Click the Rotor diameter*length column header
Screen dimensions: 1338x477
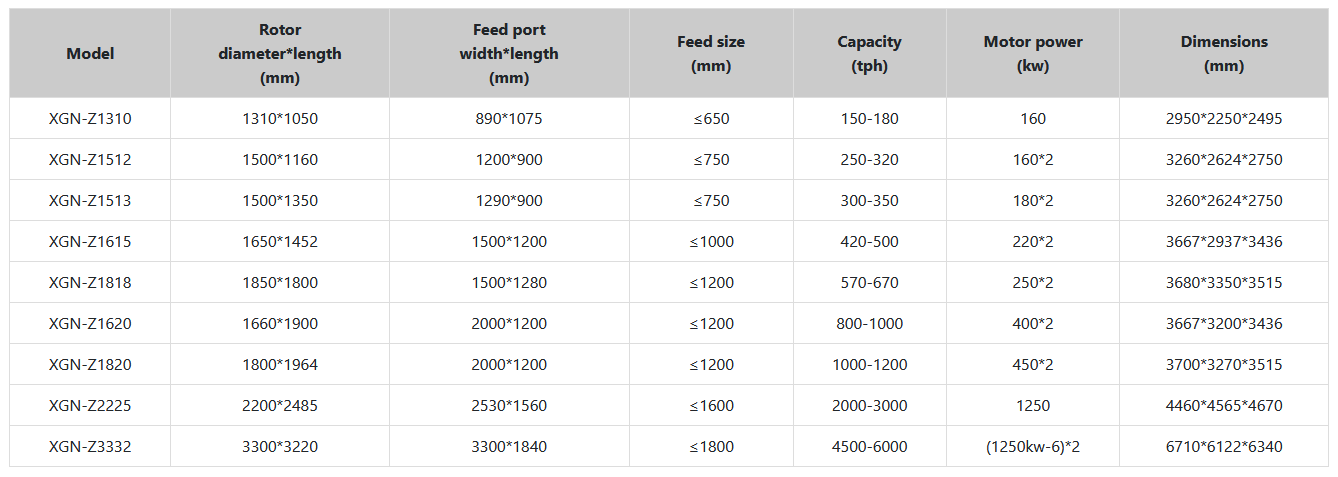280,54
